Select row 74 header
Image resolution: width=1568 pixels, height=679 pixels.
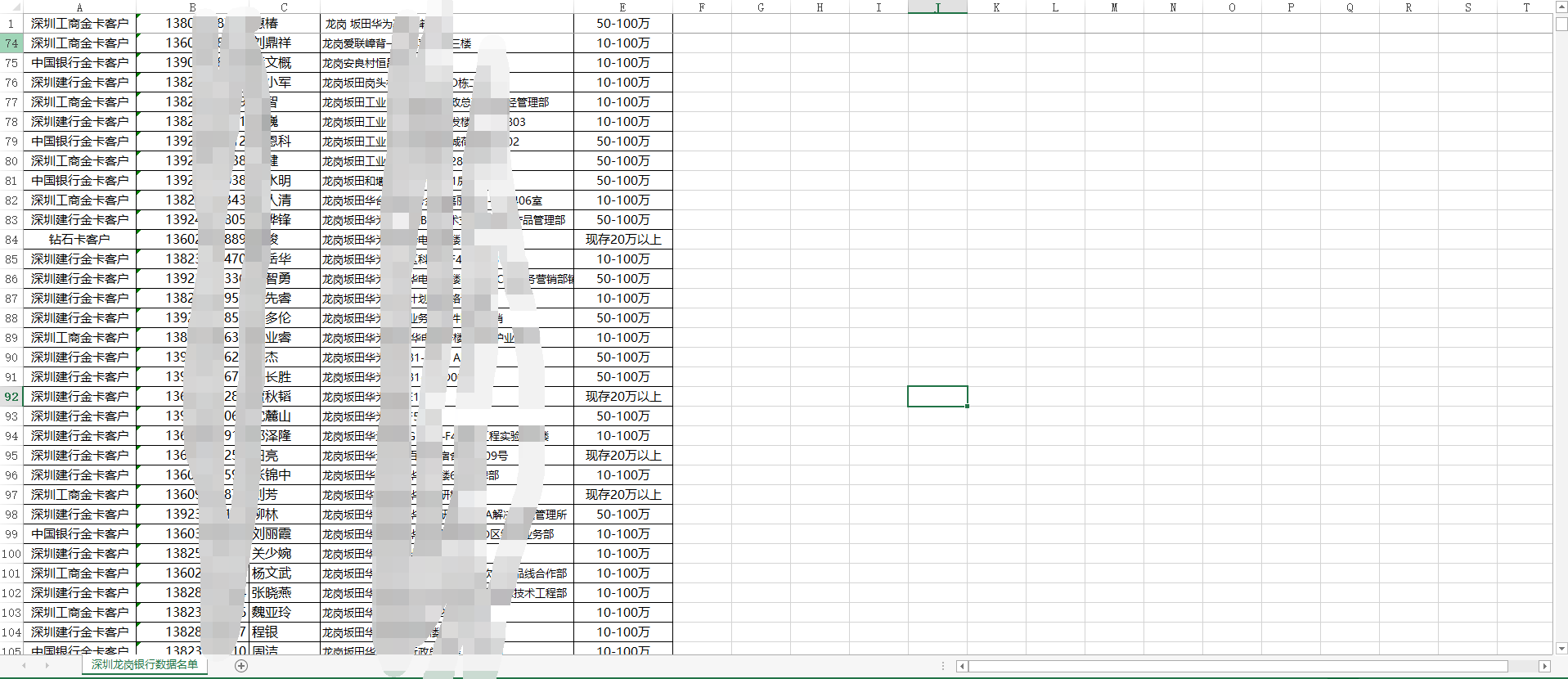pyautogui.click(x=11, y=43)
